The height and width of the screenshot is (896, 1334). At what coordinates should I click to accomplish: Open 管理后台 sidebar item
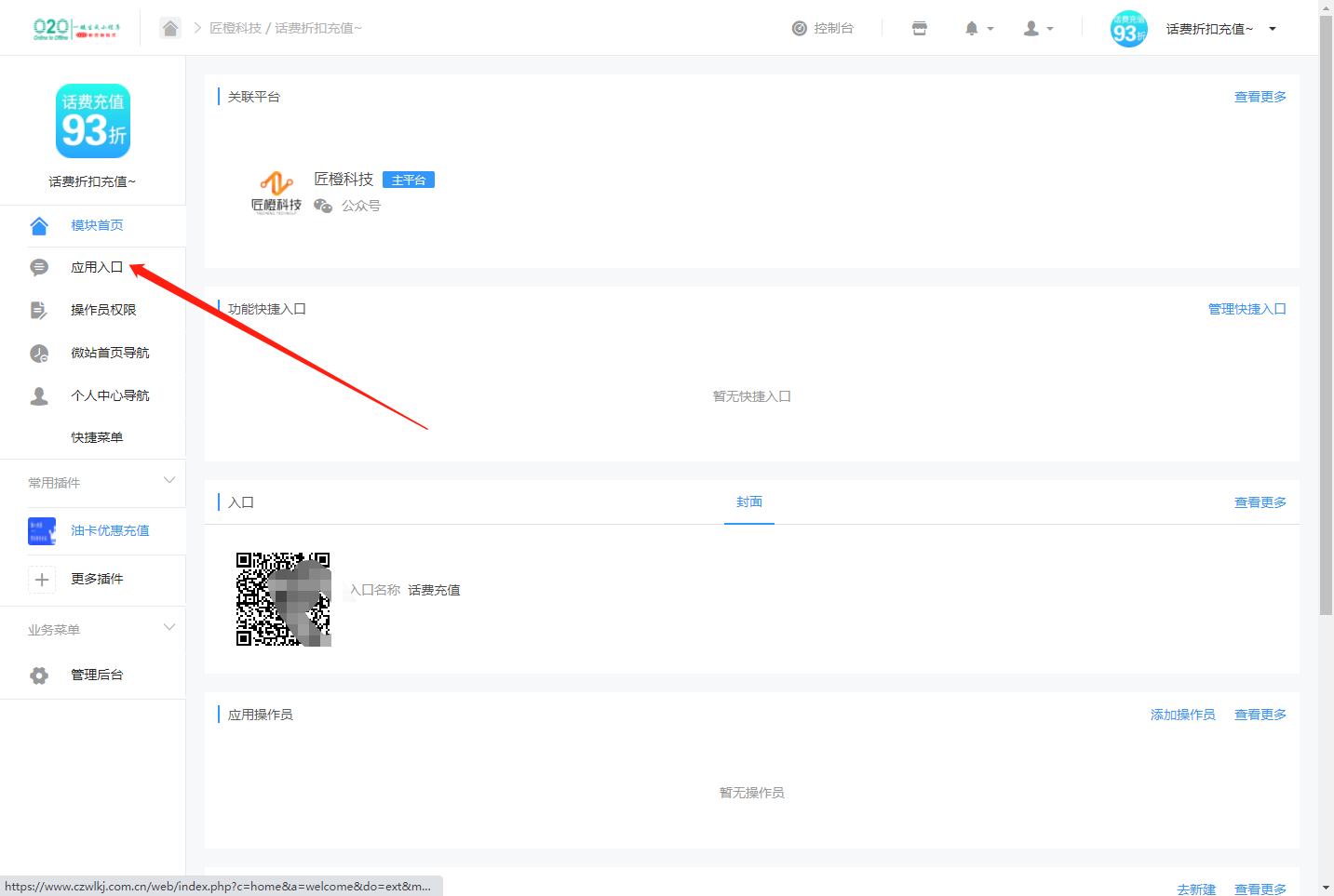97,675
